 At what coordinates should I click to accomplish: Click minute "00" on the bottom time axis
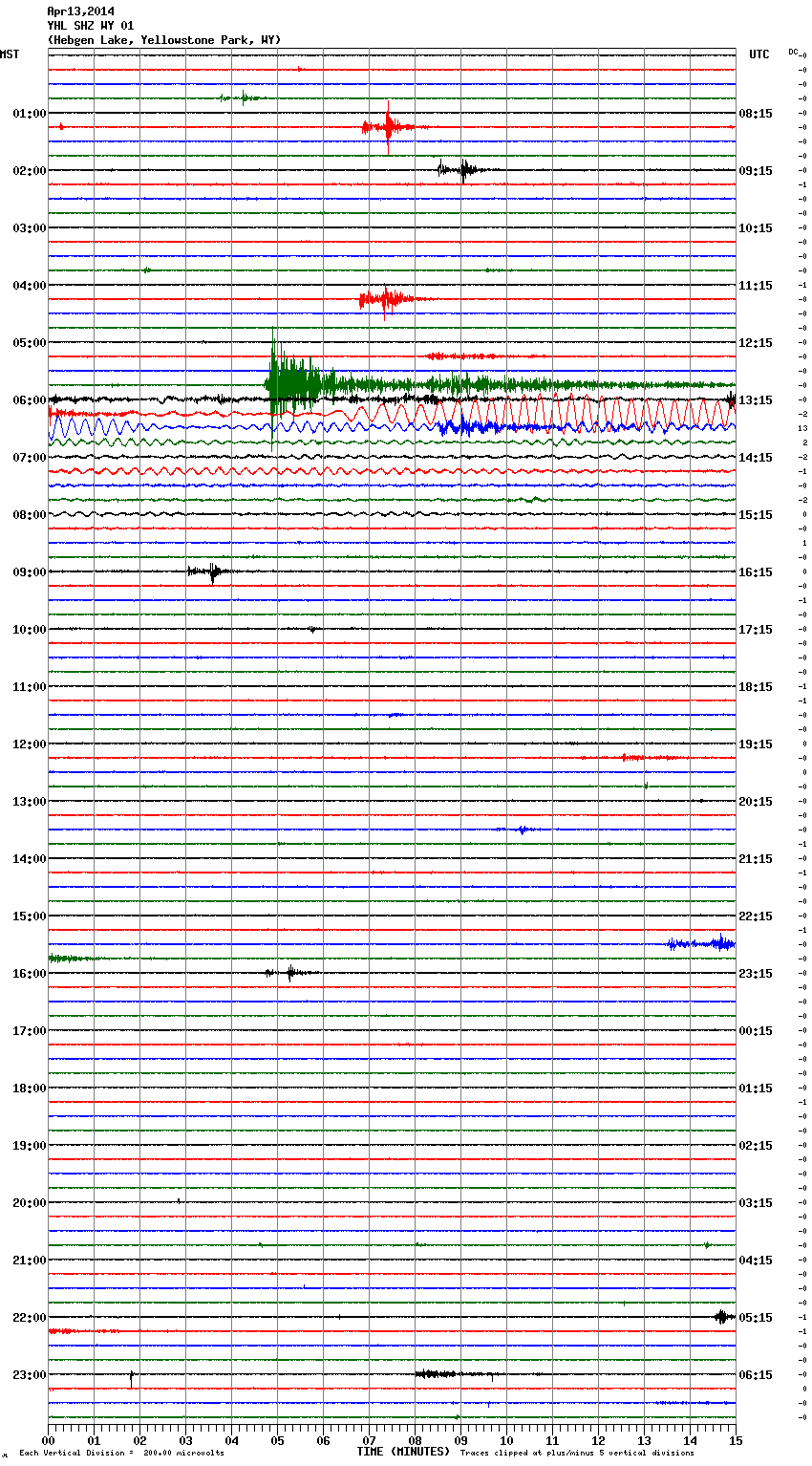(48, 1440)
